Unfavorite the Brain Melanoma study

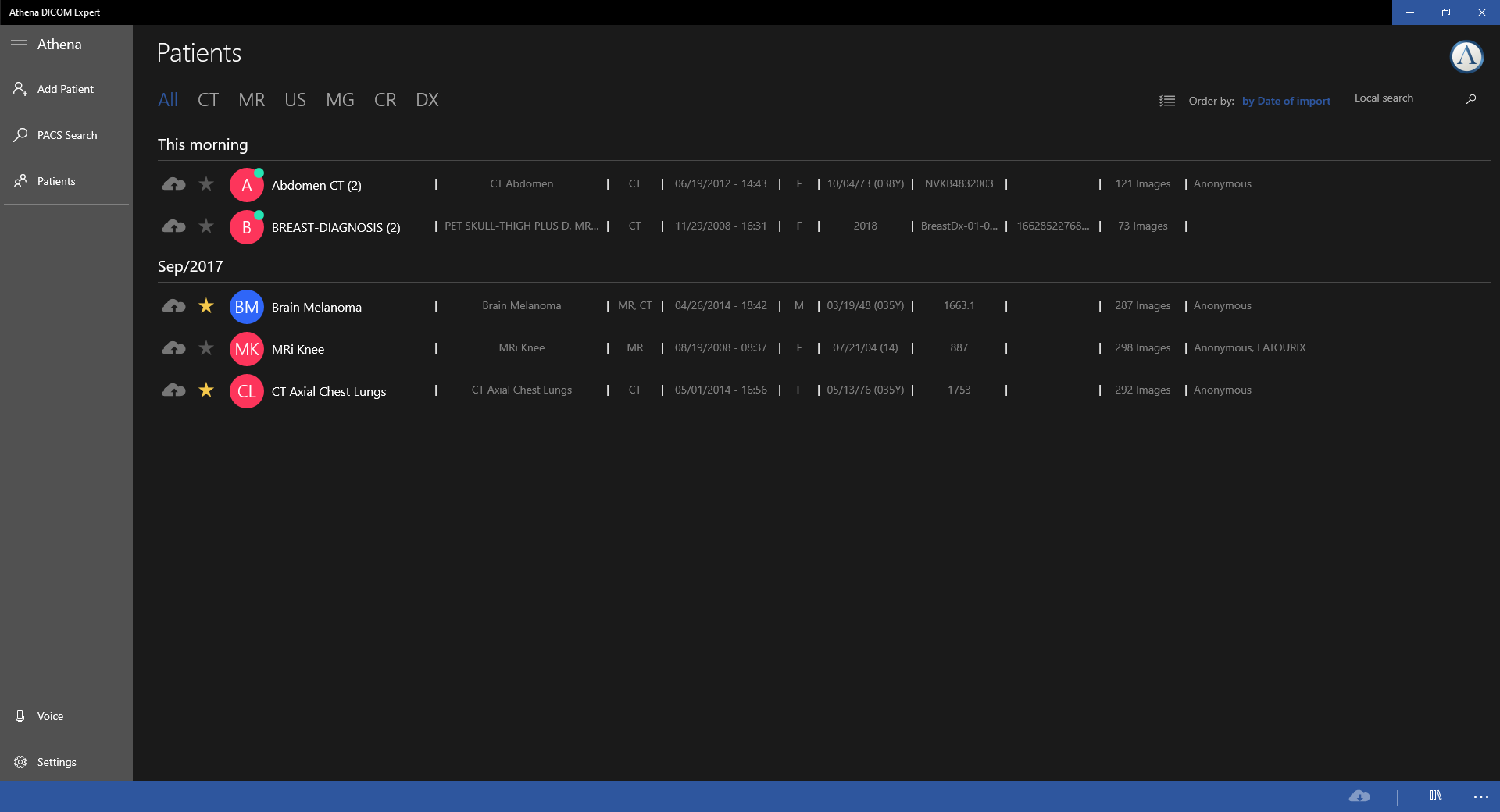click(206, 306)
